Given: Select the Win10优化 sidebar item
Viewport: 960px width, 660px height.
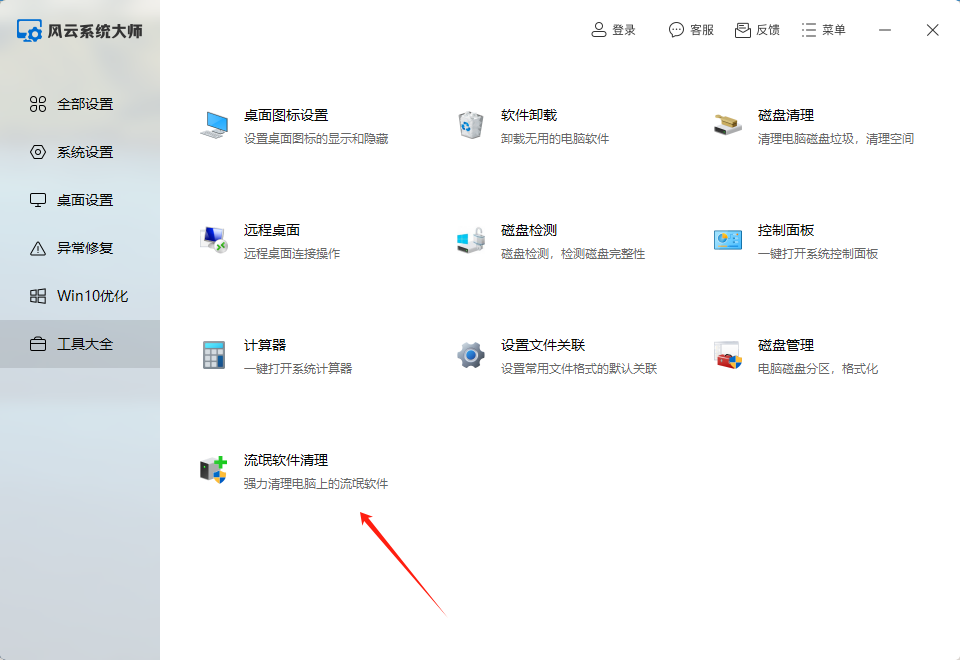Looking at the screenshot, I should 80,296.
